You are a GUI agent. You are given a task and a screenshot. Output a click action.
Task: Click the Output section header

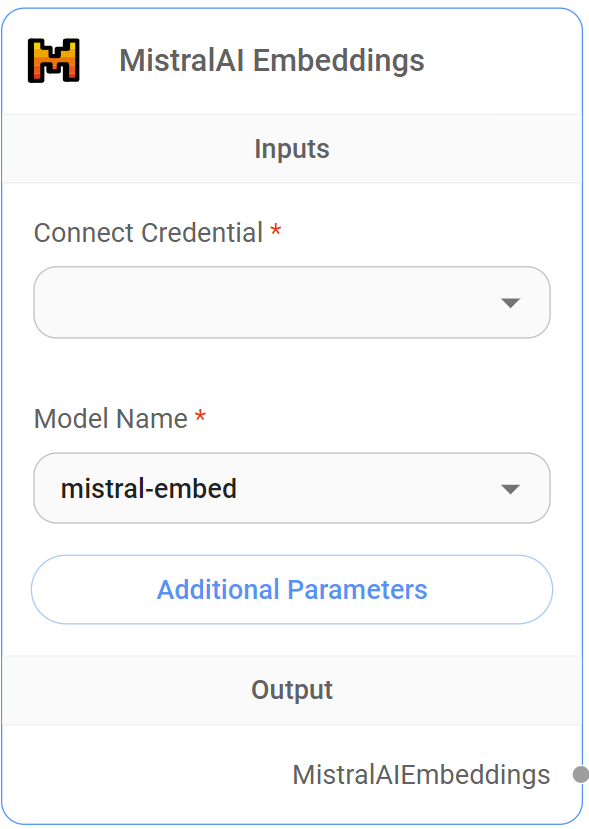click(x=291, y=689)
